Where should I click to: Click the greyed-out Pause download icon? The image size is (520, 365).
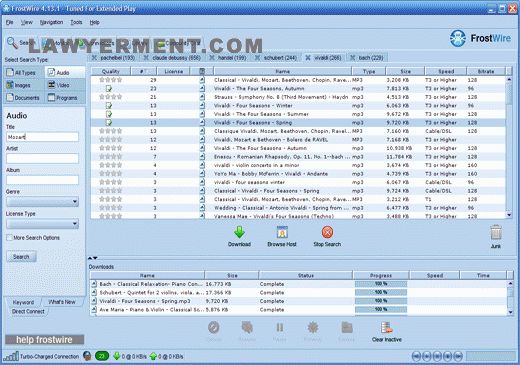click(280, 328)
